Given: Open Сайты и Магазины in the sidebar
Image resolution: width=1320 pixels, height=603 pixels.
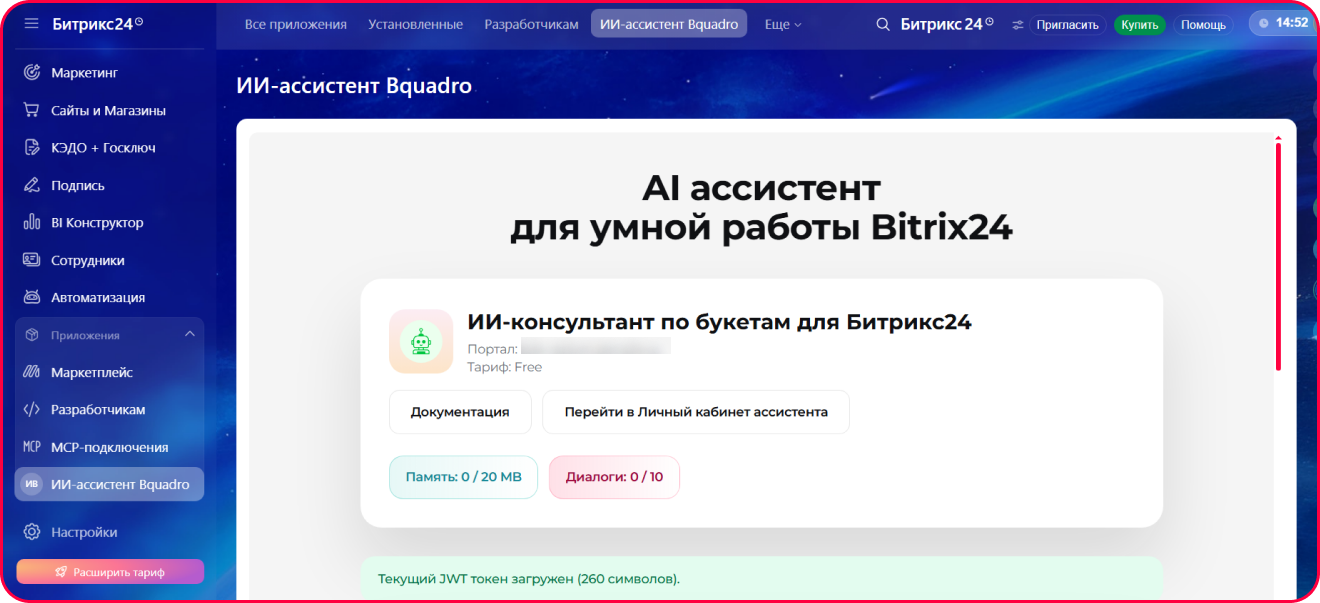Looking at the screenshot, I should pos(109,110).
